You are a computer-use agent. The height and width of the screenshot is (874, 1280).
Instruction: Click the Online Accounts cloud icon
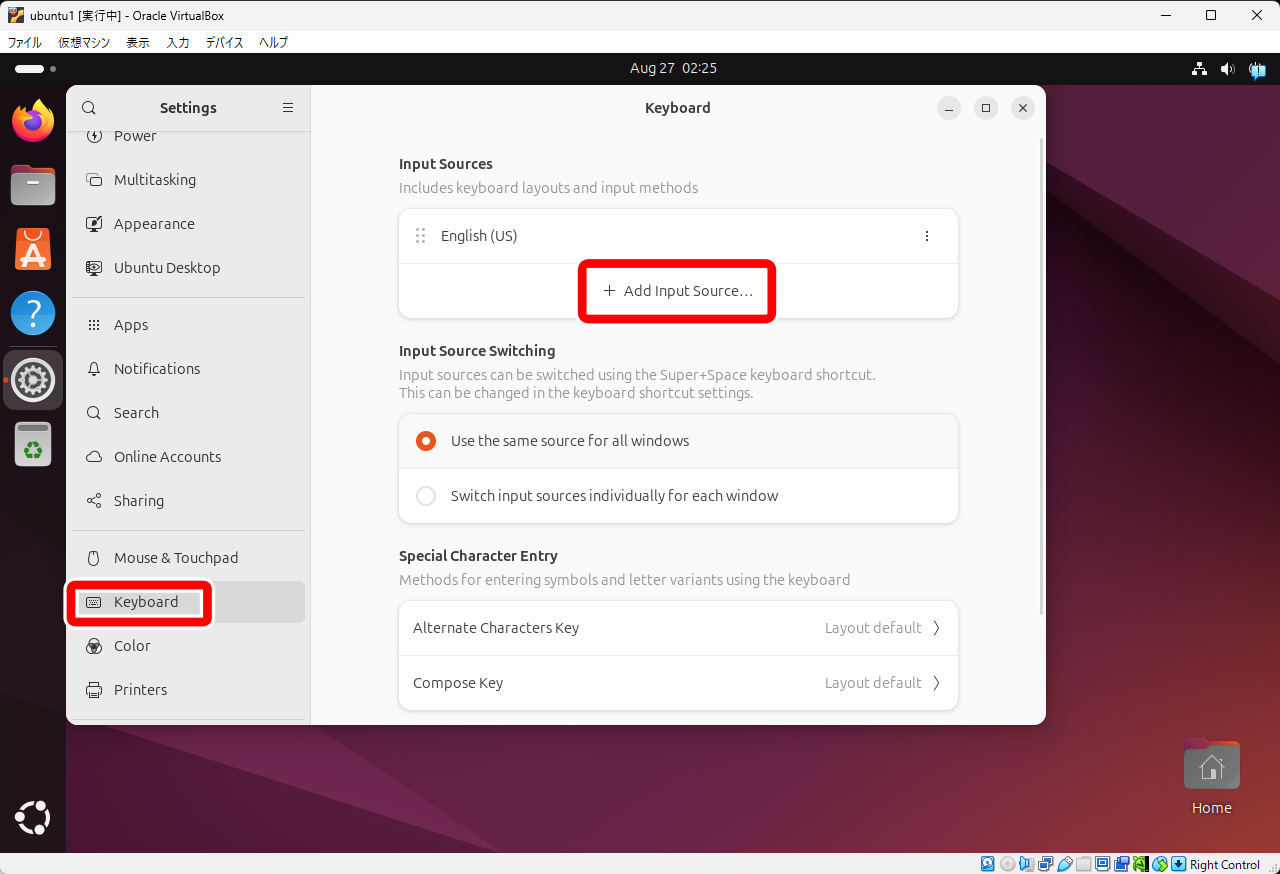94,457
